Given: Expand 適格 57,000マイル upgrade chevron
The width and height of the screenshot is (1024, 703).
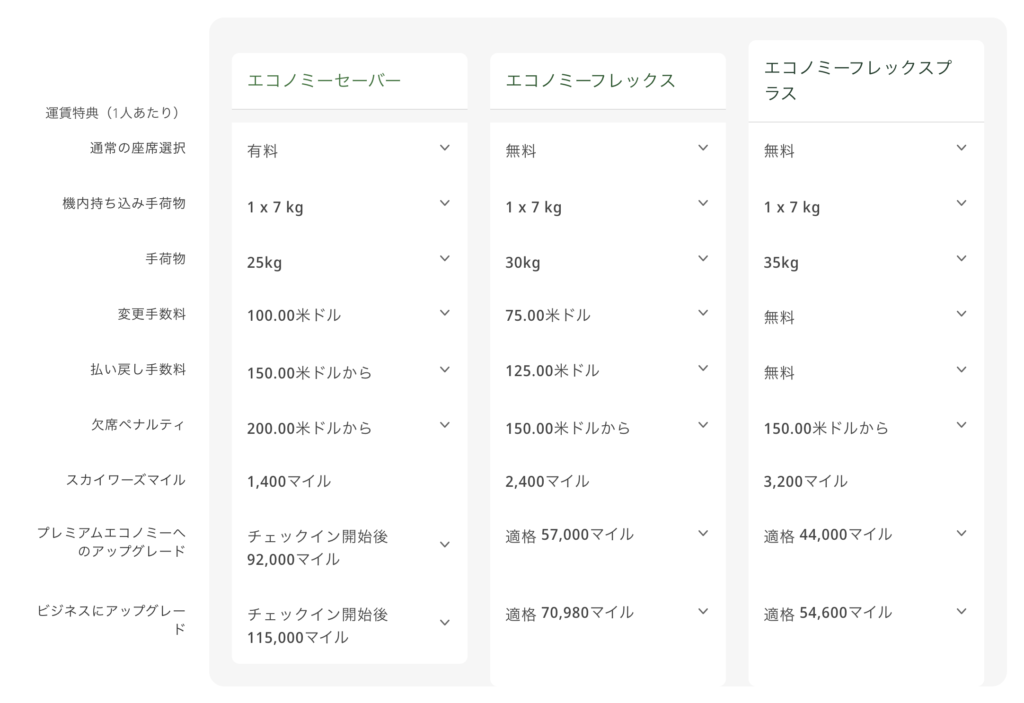Looking at the screenshot, I should pos(703,534).
